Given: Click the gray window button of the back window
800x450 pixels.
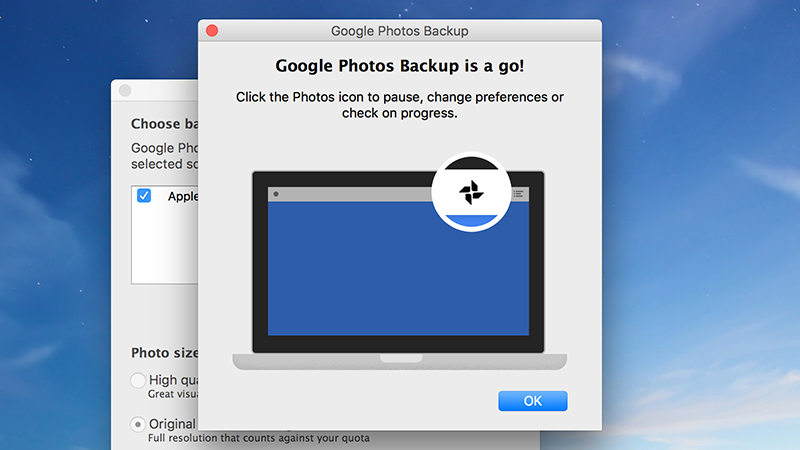Looking at the screenshot, I should pyautogui.click(x=125, y=91).
